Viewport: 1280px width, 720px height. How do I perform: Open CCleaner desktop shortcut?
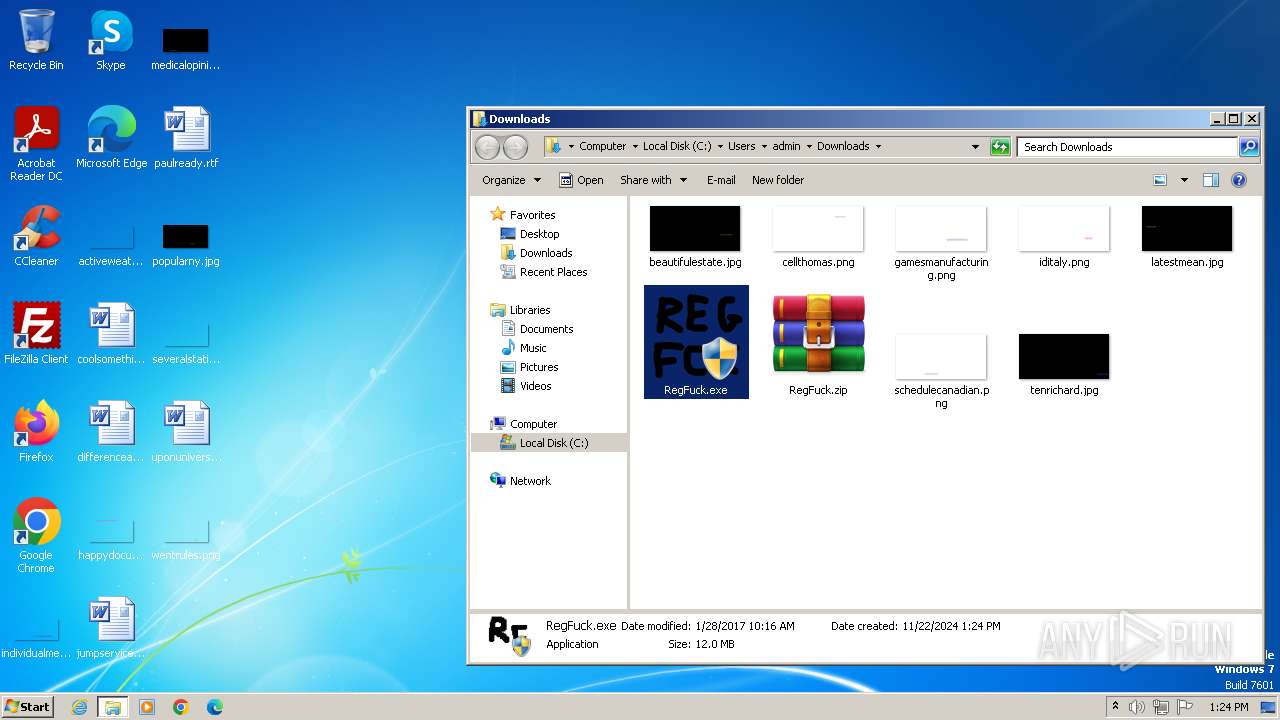click(36, 235)
